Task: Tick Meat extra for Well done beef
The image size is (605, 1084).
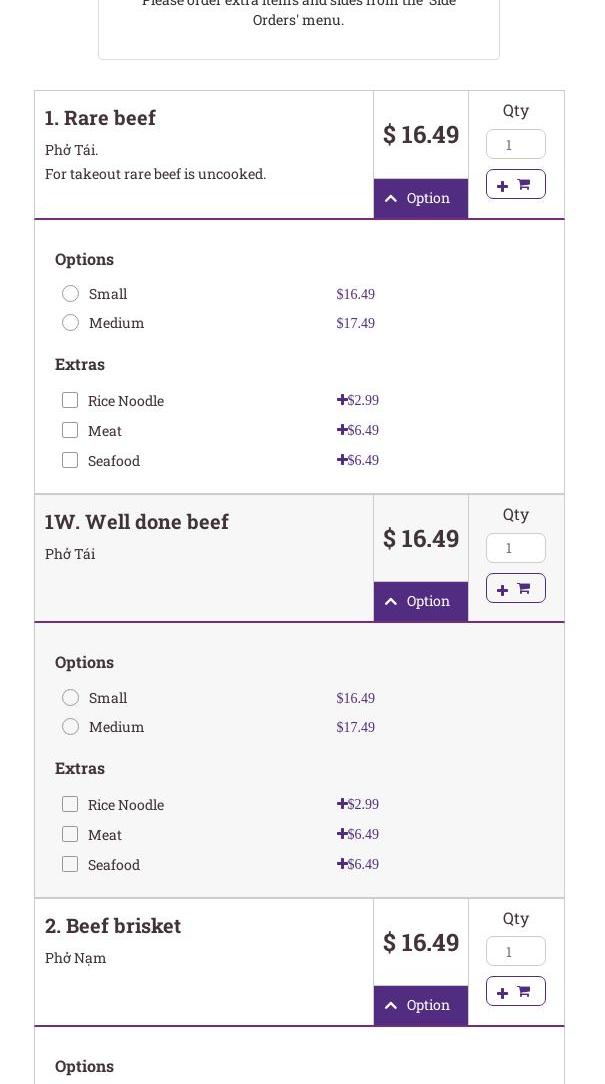Action: [x=70, y=834]
